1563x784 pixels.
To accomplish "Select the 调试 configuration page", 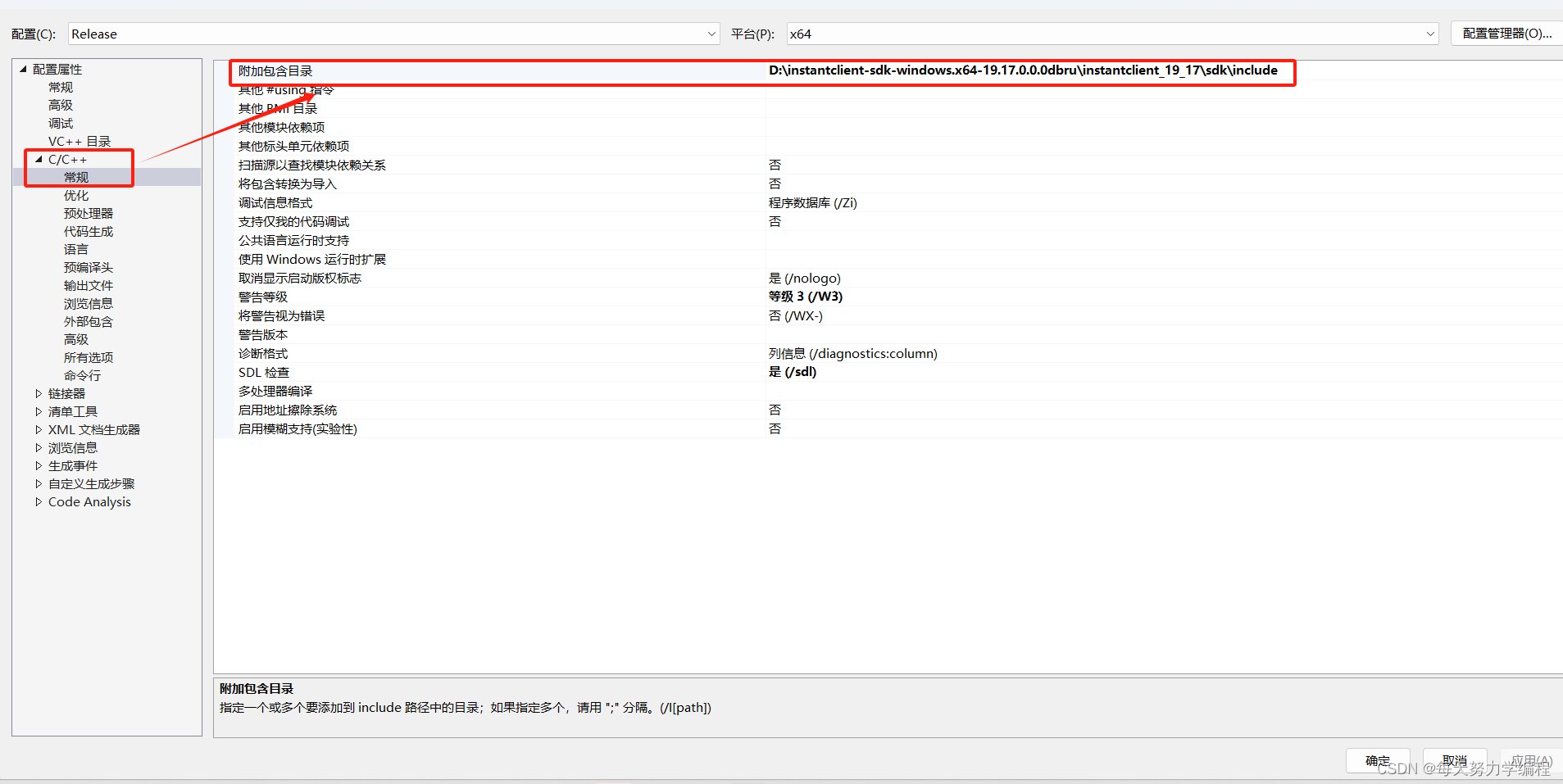I will (60, 123).
